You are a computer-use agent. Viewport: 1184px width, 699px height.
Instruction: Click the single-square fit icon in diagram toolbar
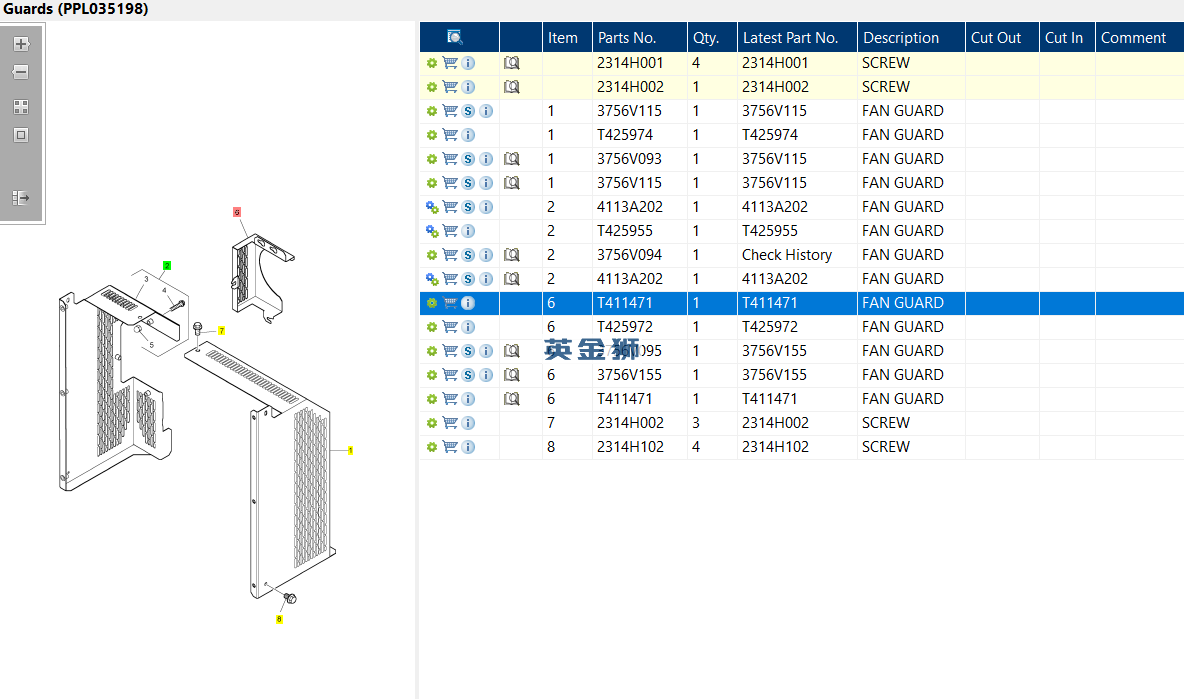pos(21,135)
